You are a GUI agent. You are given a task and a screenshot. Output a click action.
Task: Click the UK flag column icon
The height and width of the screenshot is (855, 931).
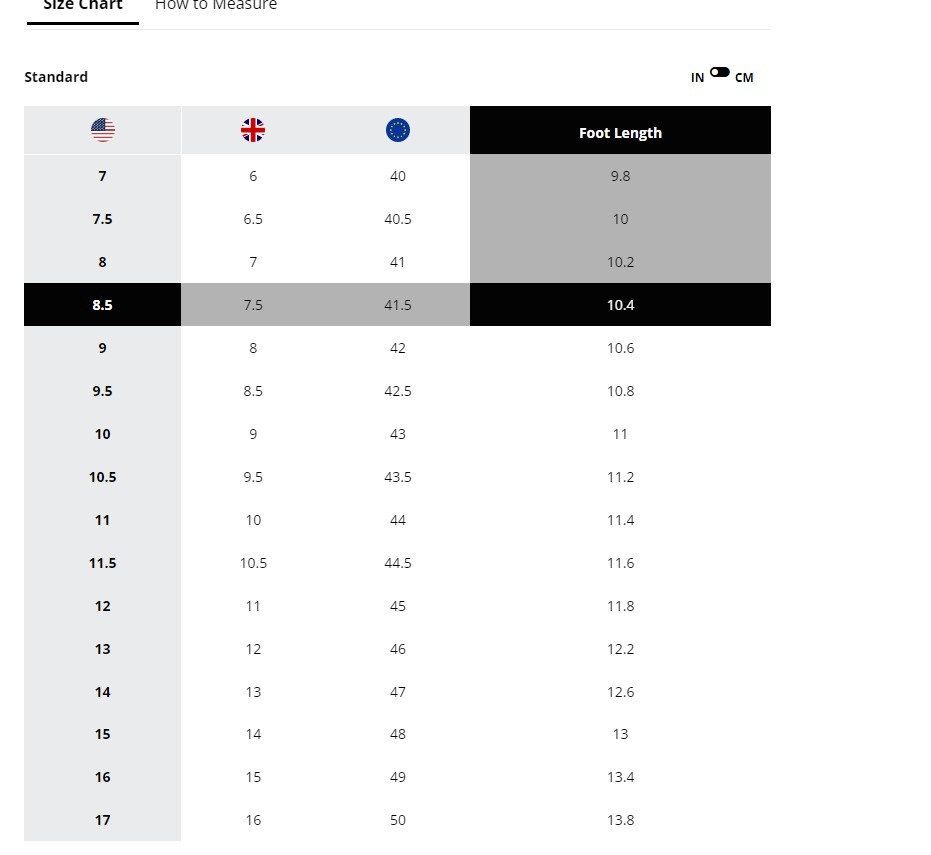pyautogui.click(x=253, y=130)
